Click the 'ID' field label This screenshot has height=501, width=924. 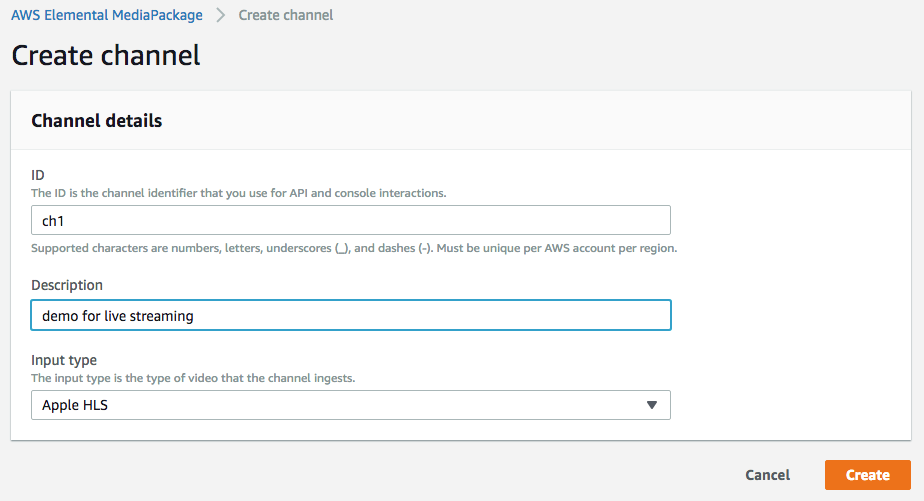[38, 175]
